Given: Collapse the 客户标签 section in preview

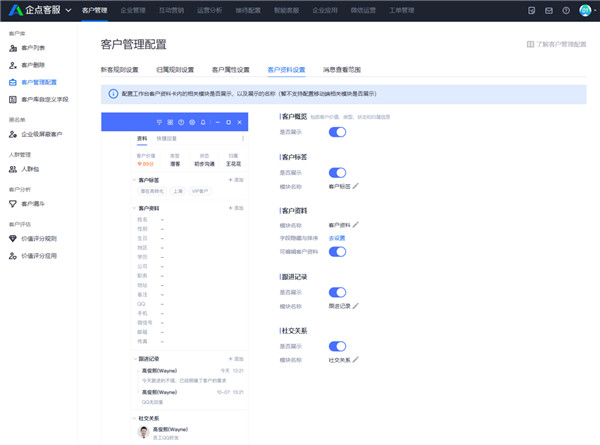Looking at the screenshot, I should pyautogui.click(x=134, y=180).
